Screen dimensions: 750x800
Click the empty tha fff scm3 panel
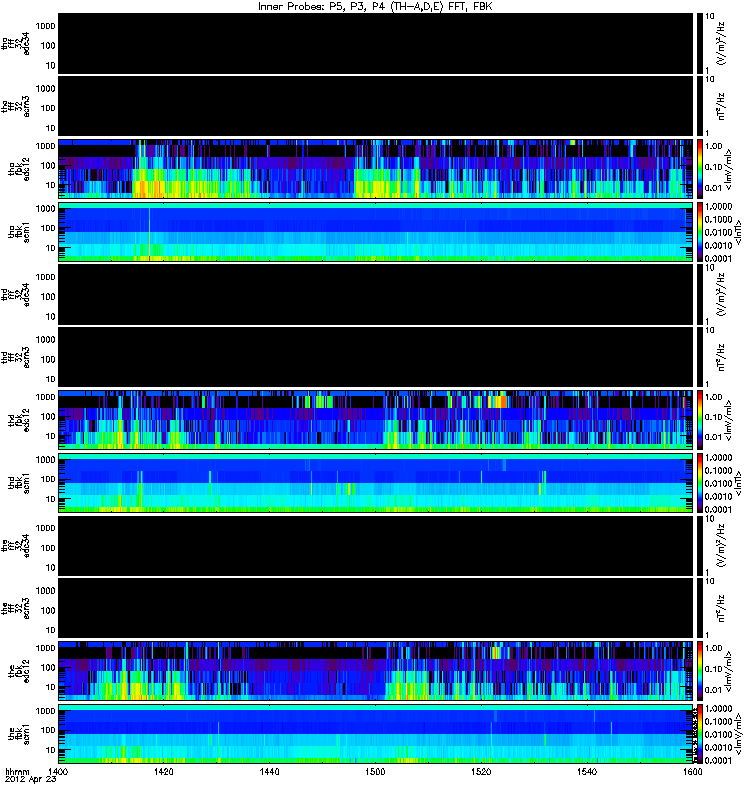coord(376,107)
